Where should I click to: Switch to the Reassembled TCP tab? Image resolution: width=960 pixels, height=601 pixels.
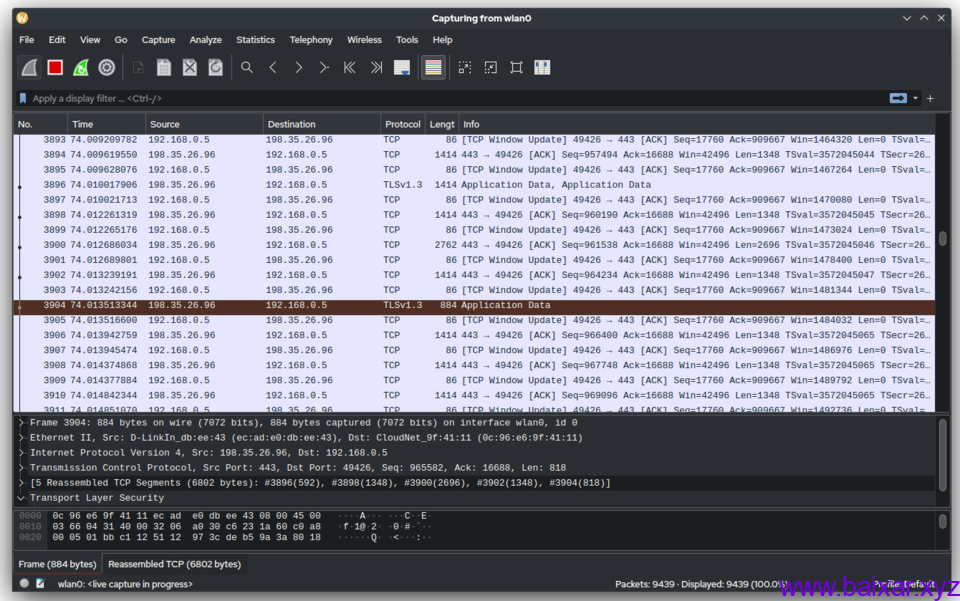coord(174,564)
